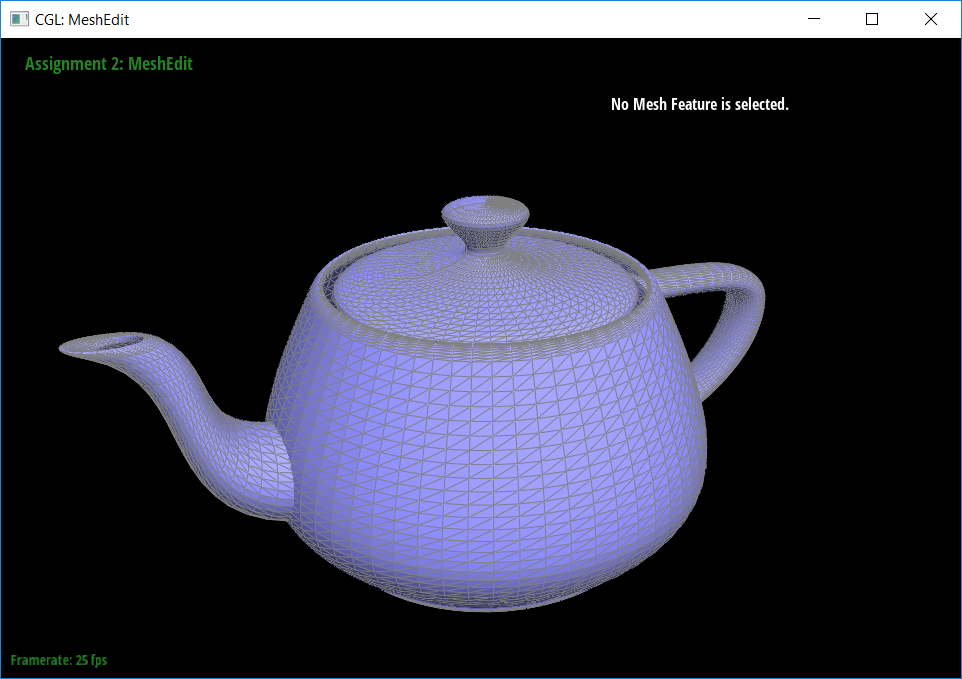Minimize the CGL: MeshEdit window
This screenshot has width=962, height=679.
pyautogui.click(x=814, y=19)
